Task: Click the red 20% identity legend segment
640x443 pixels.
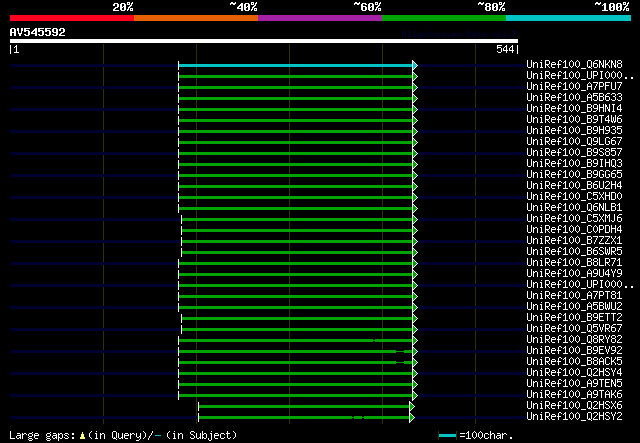Action: (72, 18)
